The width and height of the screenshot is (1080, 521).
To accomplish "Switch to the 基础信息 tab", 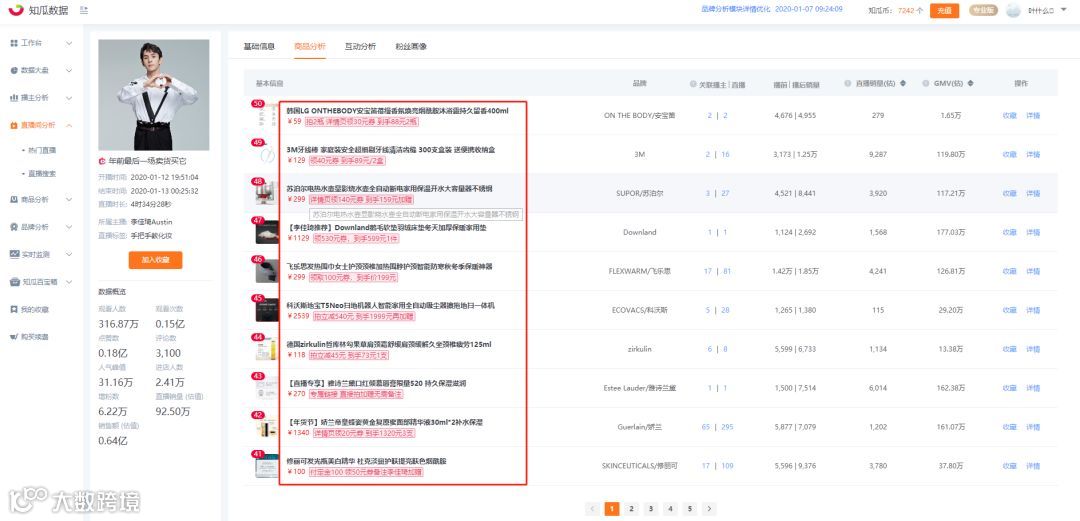I will click(x=259, y=47).
